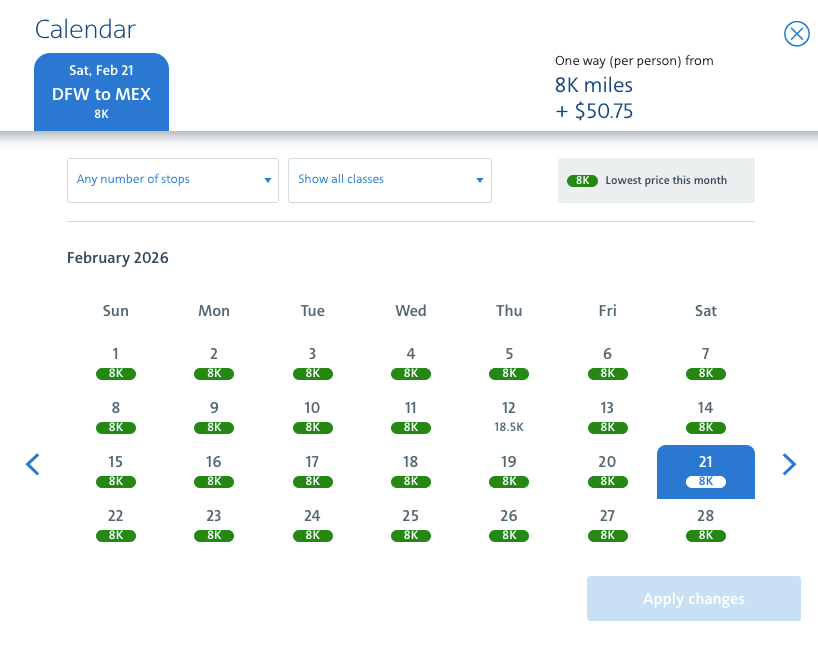Close the Calendar dialog with X icon
This screenshot has width=818, height=646.
point(797,34)
